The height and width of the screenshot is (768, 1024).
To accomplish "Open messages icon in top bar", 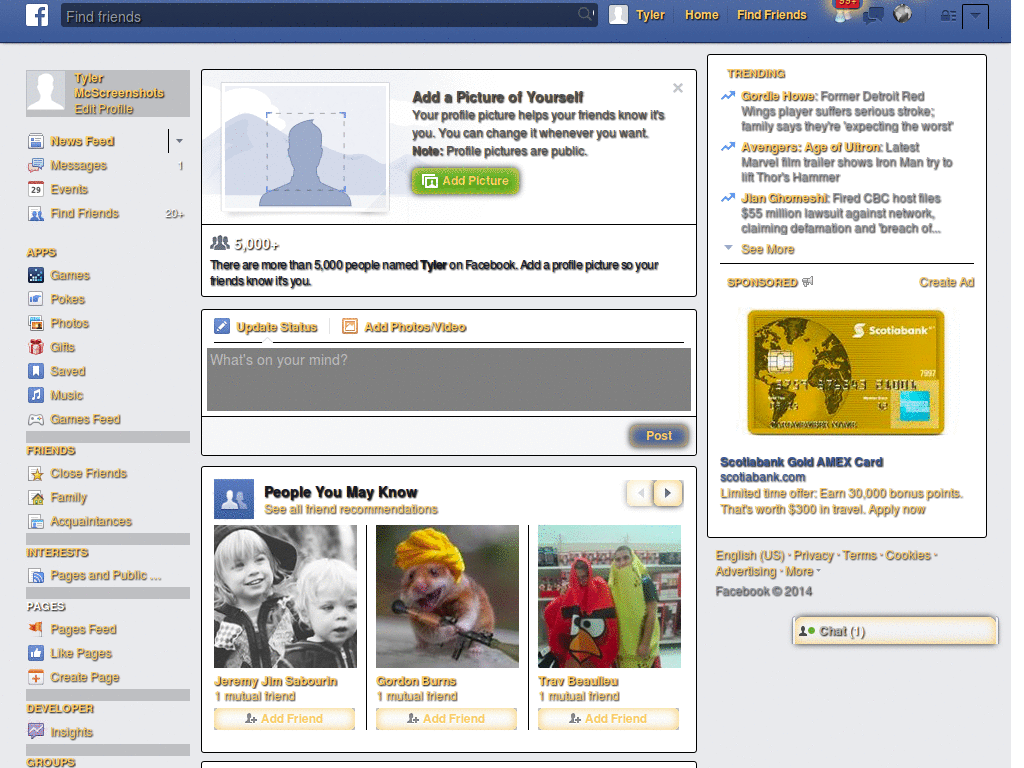I will point(873,14).
